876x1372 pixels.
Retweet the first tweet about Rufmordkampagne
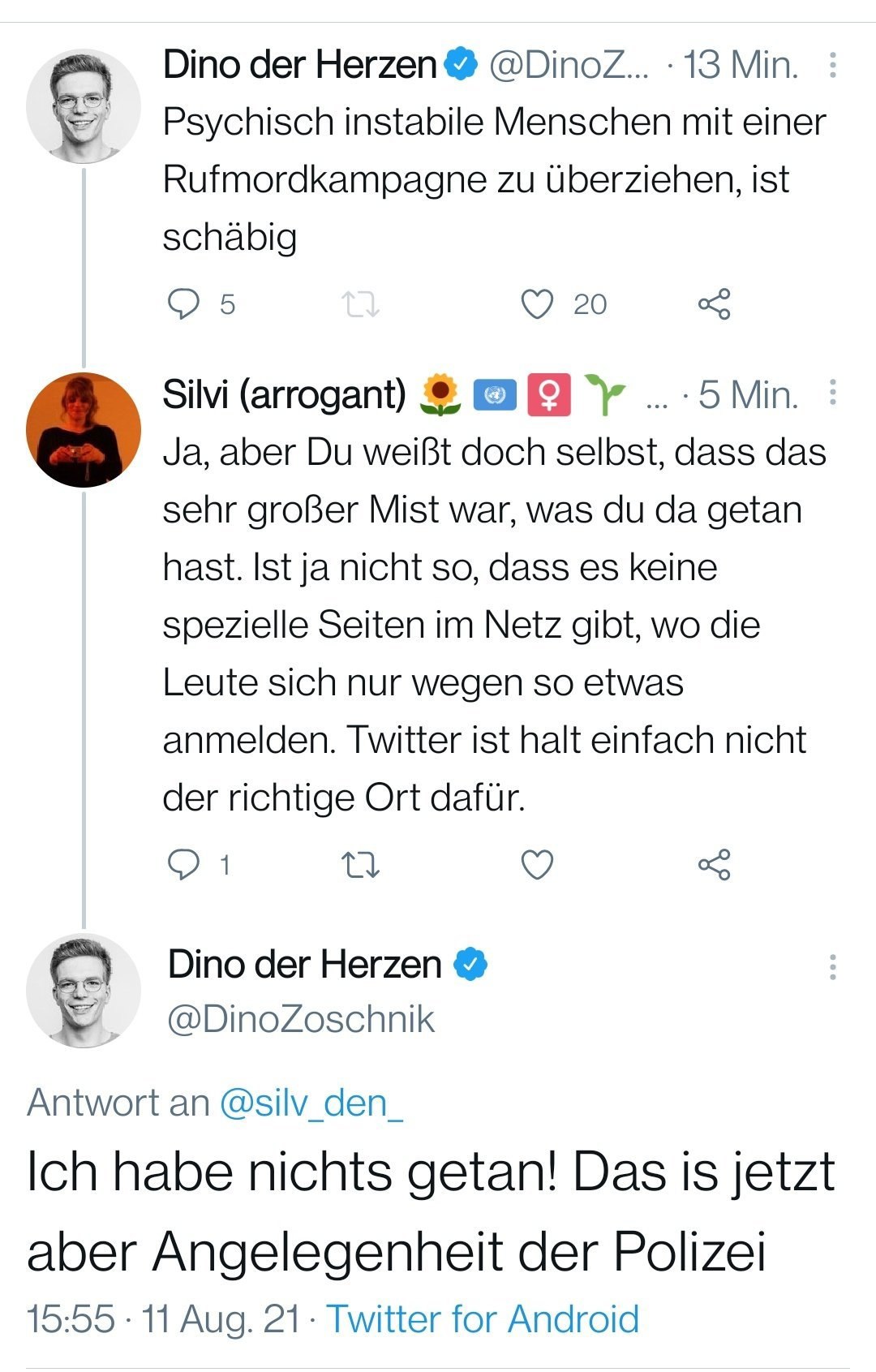tap(359, 304)
